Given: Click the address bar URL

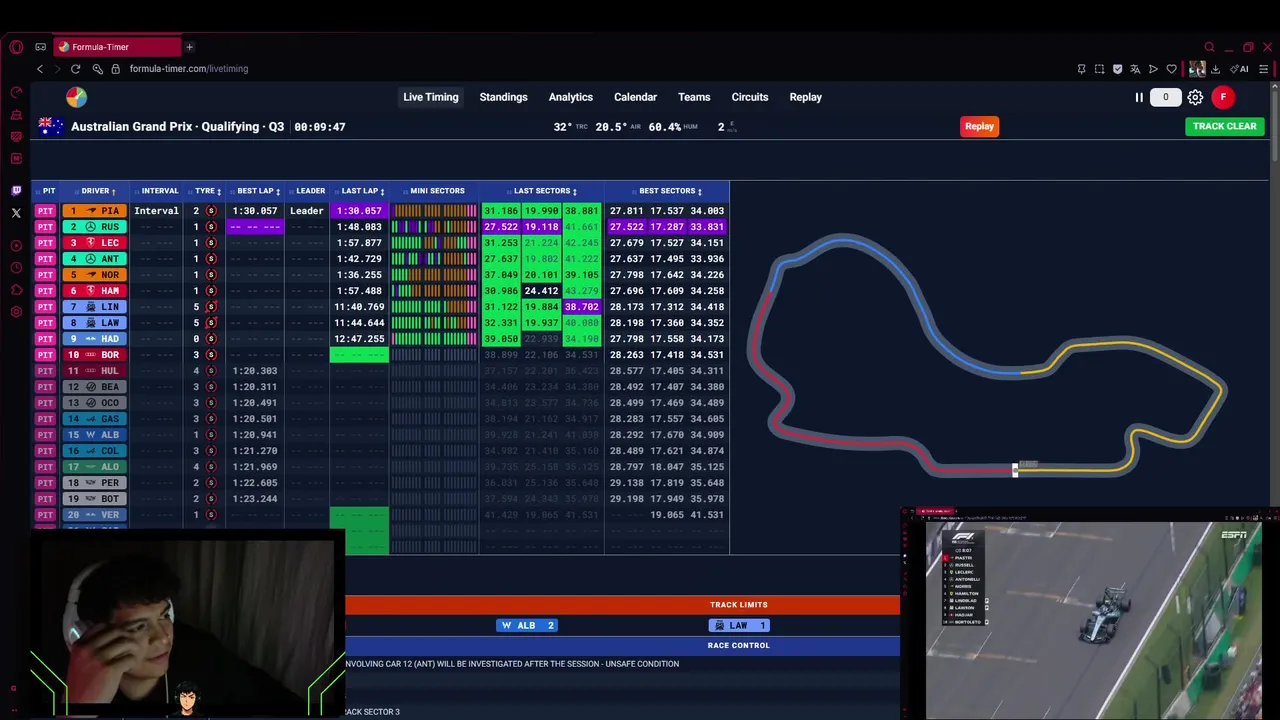Looking at the screenshot, I should point(189,69).
